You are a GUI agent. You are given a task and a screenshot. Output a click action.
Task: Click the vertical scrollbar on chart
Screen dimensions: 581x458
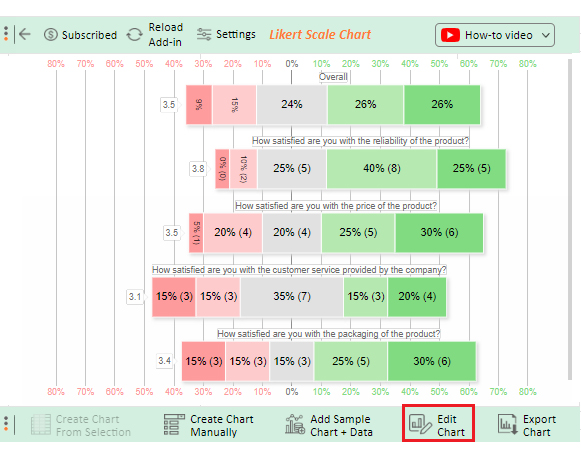(570, 219)
